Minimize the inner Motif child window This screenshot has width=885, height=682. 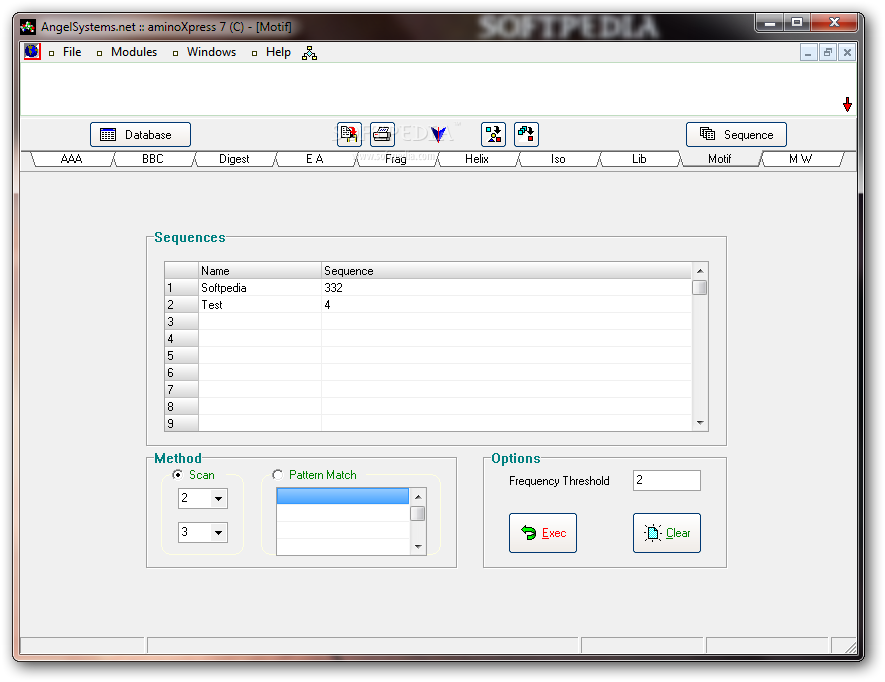808,53
